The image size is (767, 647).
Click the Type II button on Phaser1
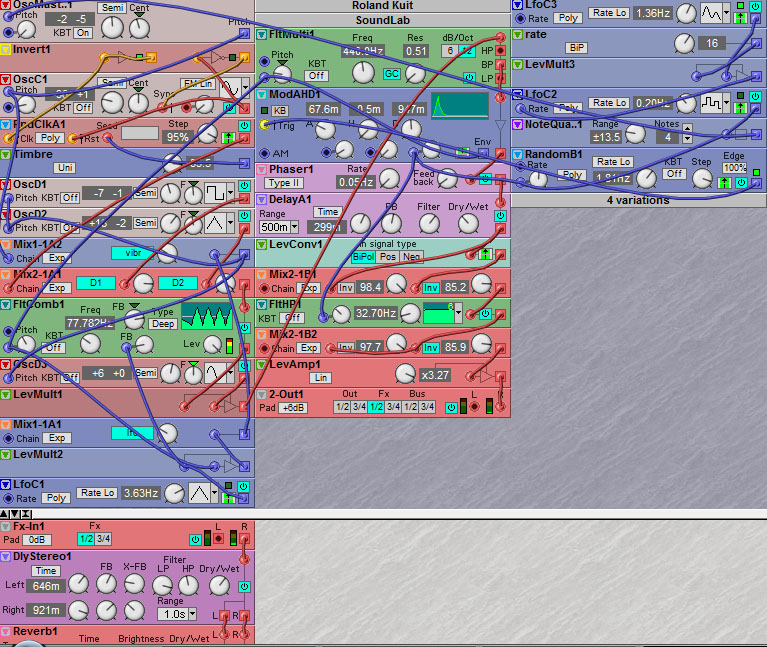point(284,183)
